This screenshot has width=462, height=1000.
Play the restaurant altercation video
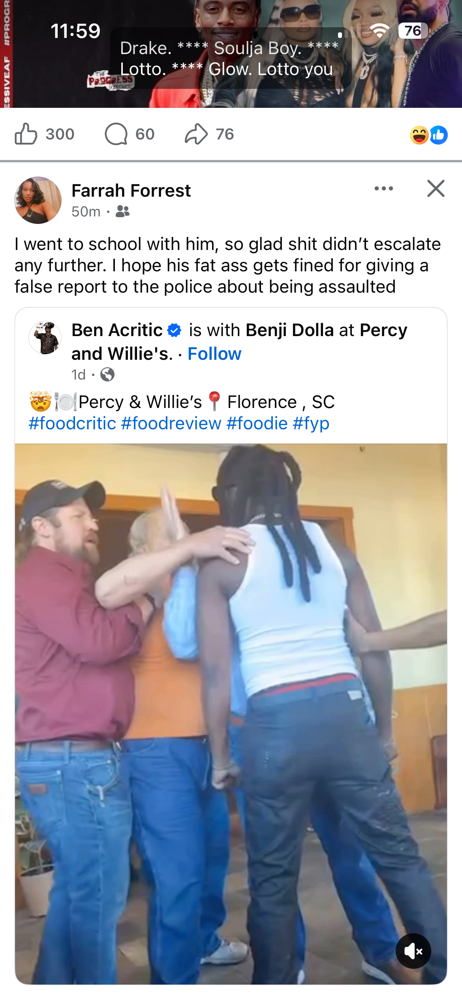pyautogui.click(x=231, y=714)
